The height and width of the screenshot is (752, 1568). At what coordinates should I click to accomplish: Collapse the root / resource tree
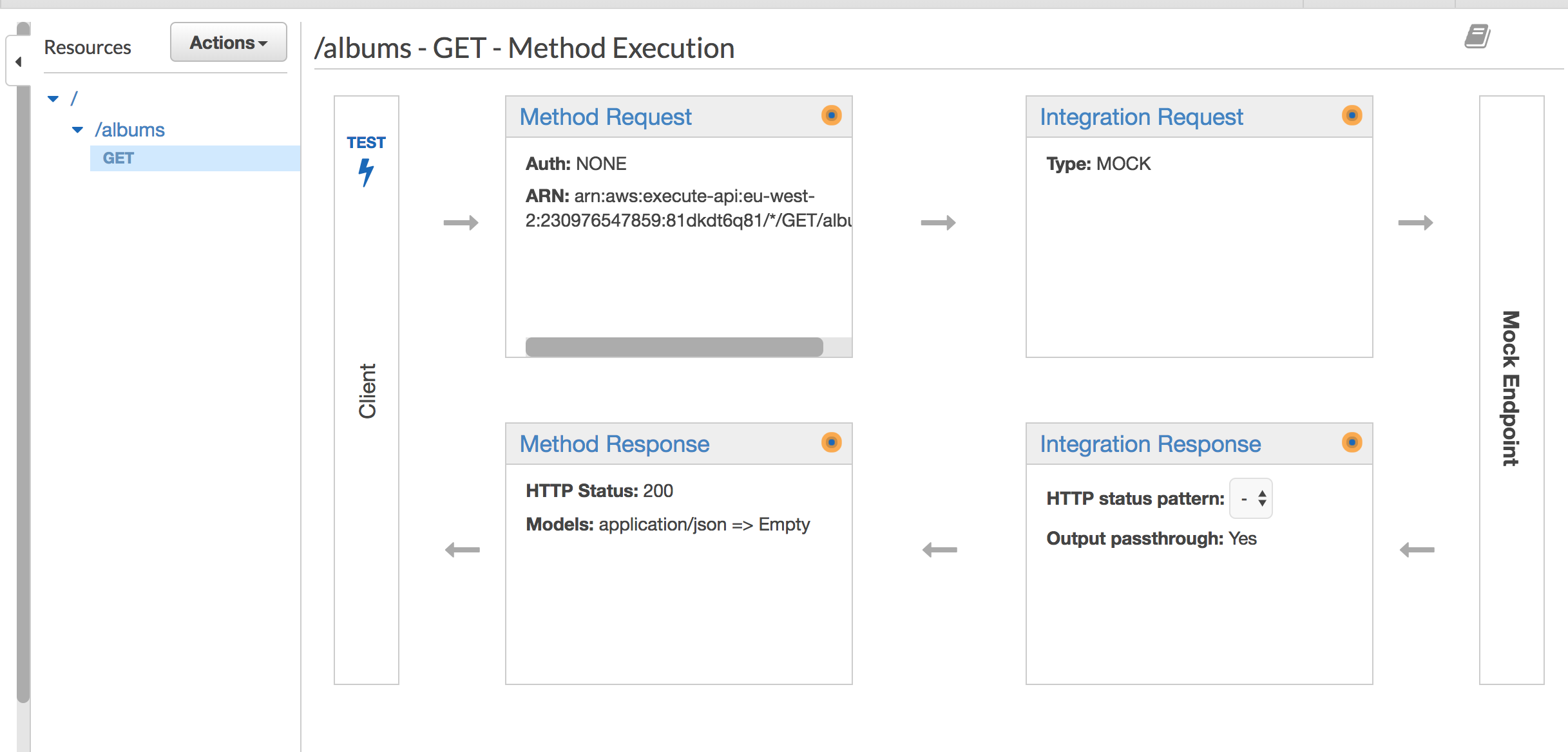coord(53,99)
